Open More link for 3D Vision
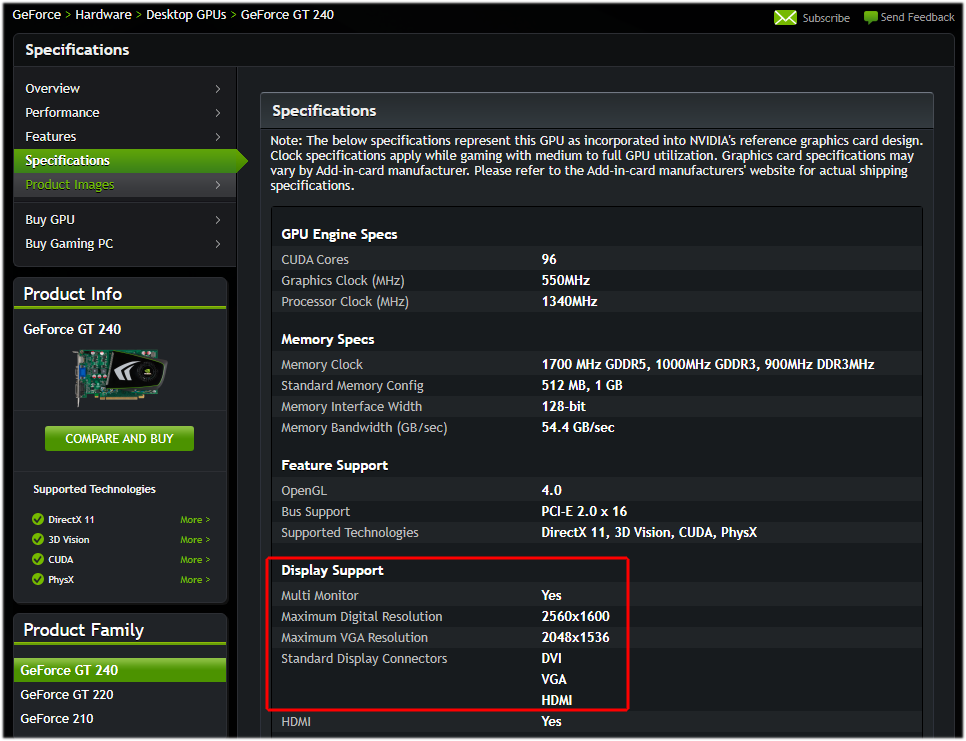 (x=195, y=540)
